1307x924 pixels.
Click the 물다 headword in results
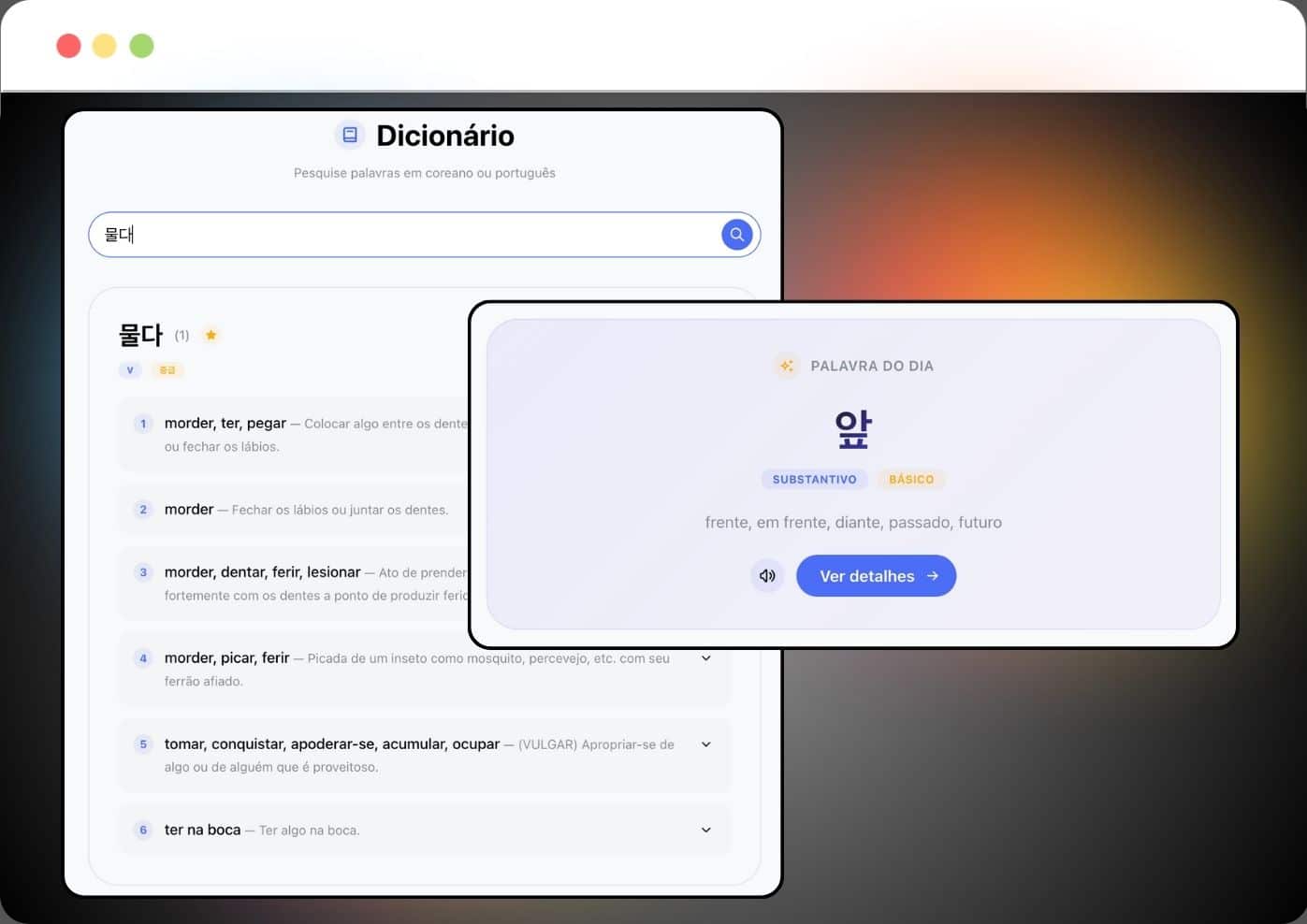pyautogui.click(x=140, y=335)
